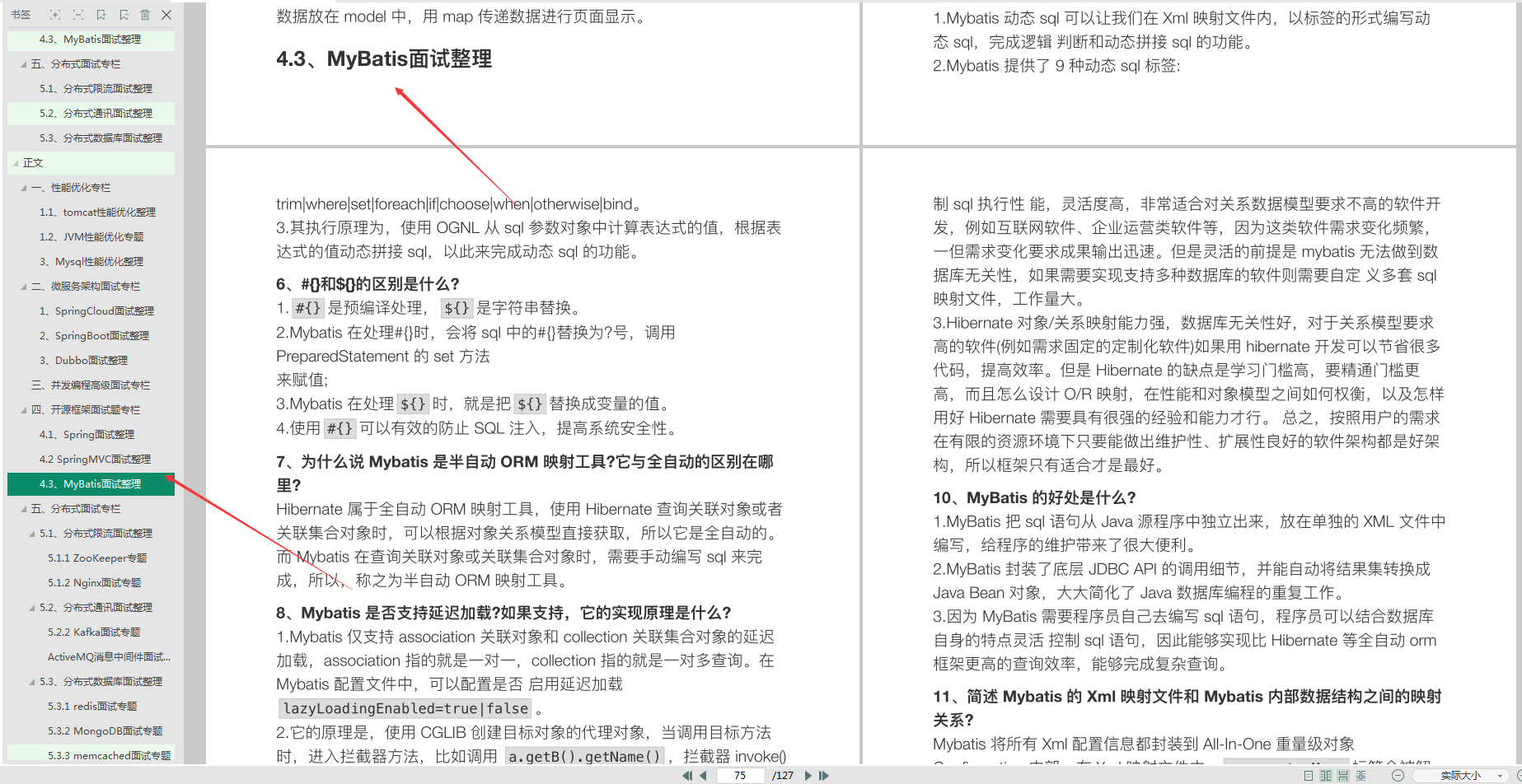This screenshot has width=1522, height=784.
Task: Open bookmark 三、并发编程高级面试专栏
Action: click(x=91, y=385)
